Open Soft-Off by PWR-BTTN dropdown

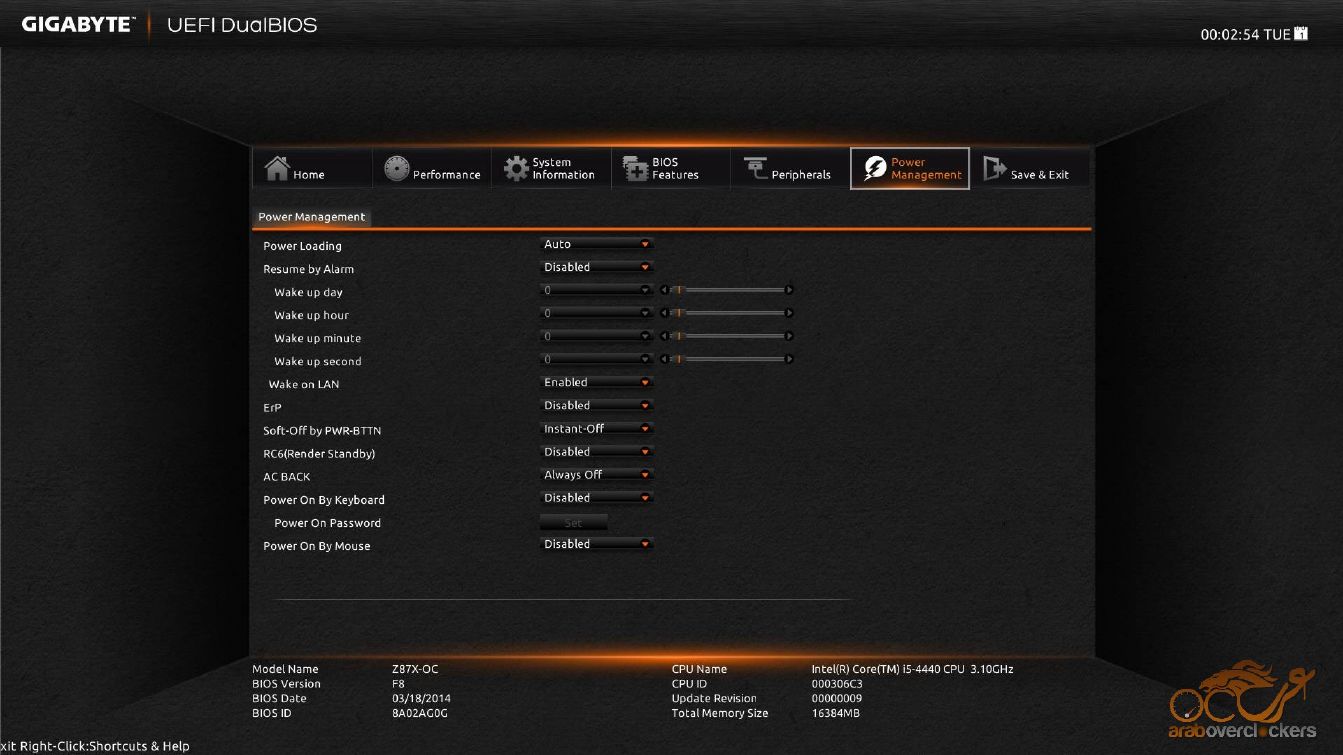[597, 428]
